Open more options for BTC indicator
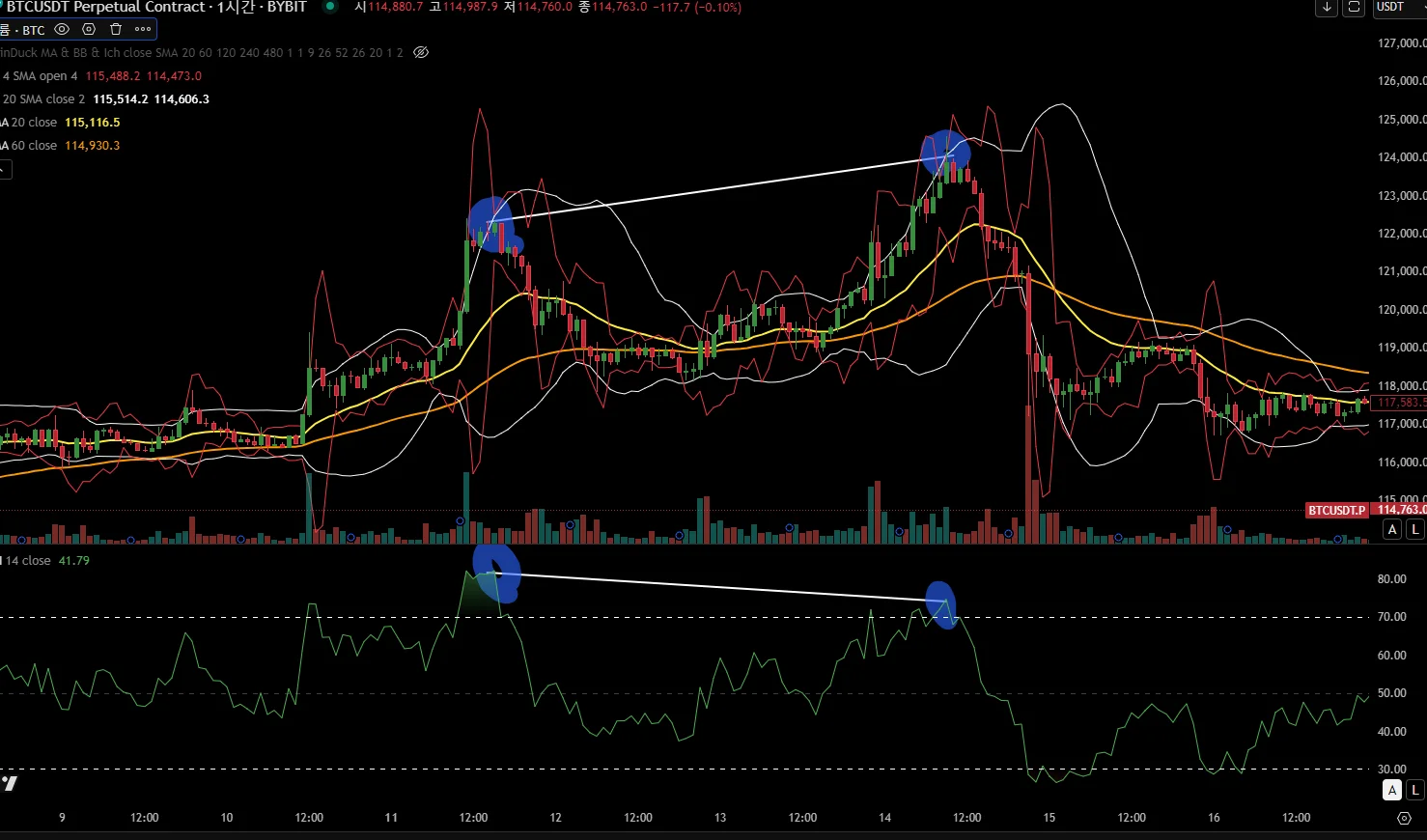This screenshot has width=1427, height=840. (143, 30)
